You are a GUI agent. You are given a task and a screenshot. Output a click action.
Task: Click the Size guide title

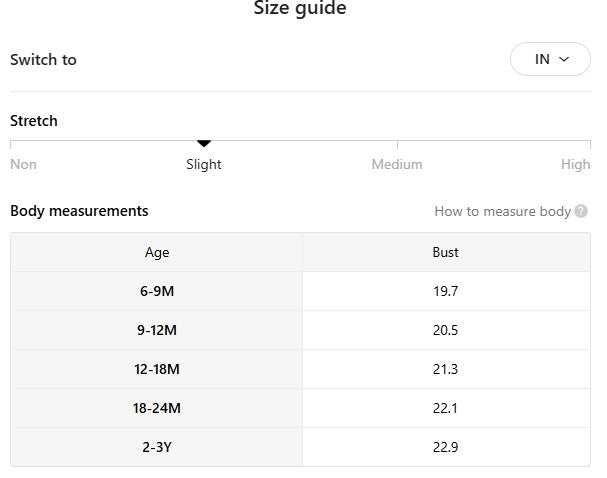click(x=300, y=9)
